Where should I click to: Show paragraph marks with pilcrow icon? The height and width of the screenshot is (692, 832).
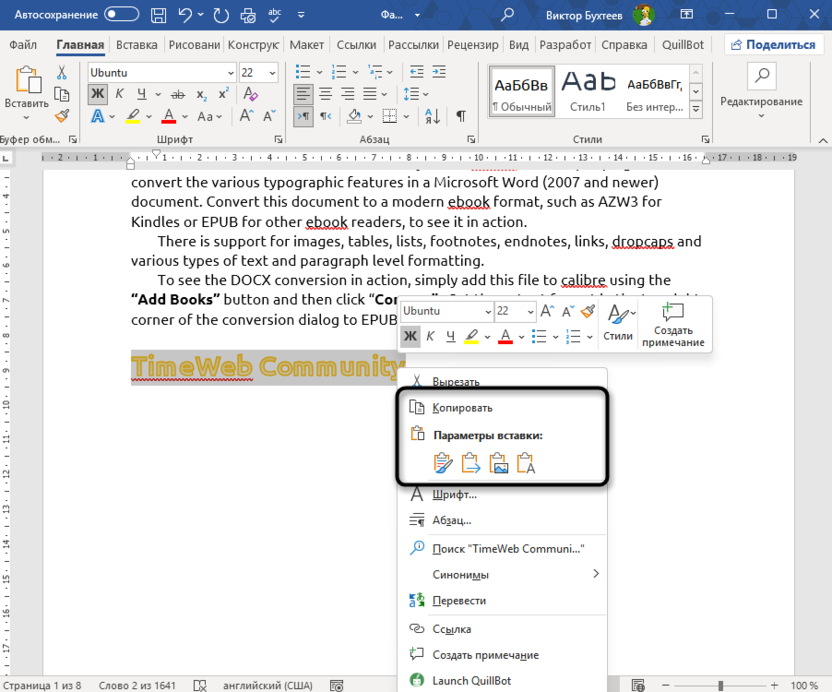click(460, 116)
